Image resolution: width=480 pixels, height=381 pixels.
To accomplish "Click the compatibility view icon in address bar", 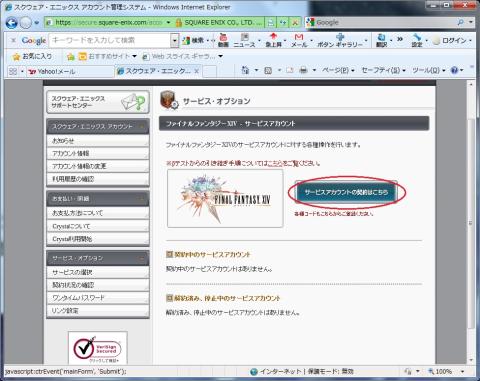I will click(x=271, y=23).
